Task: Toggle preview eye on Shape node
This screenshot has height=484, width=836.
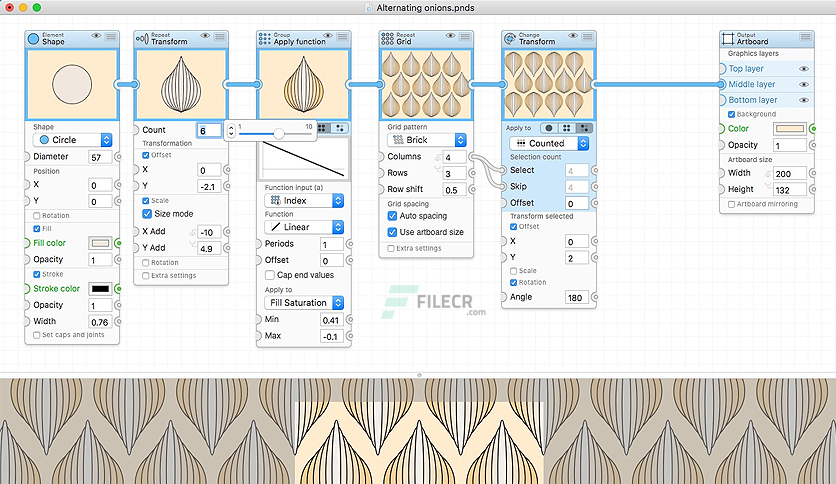Action: tap(96, 36)
